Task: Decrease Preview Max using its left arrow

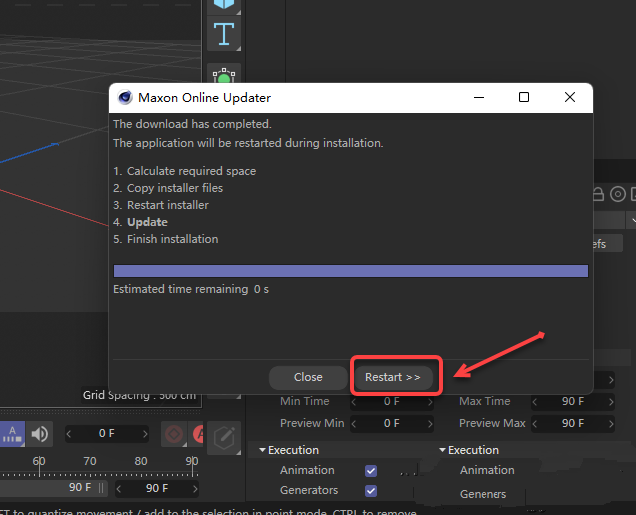Action: pyautogui.click(x=535, y=424)
